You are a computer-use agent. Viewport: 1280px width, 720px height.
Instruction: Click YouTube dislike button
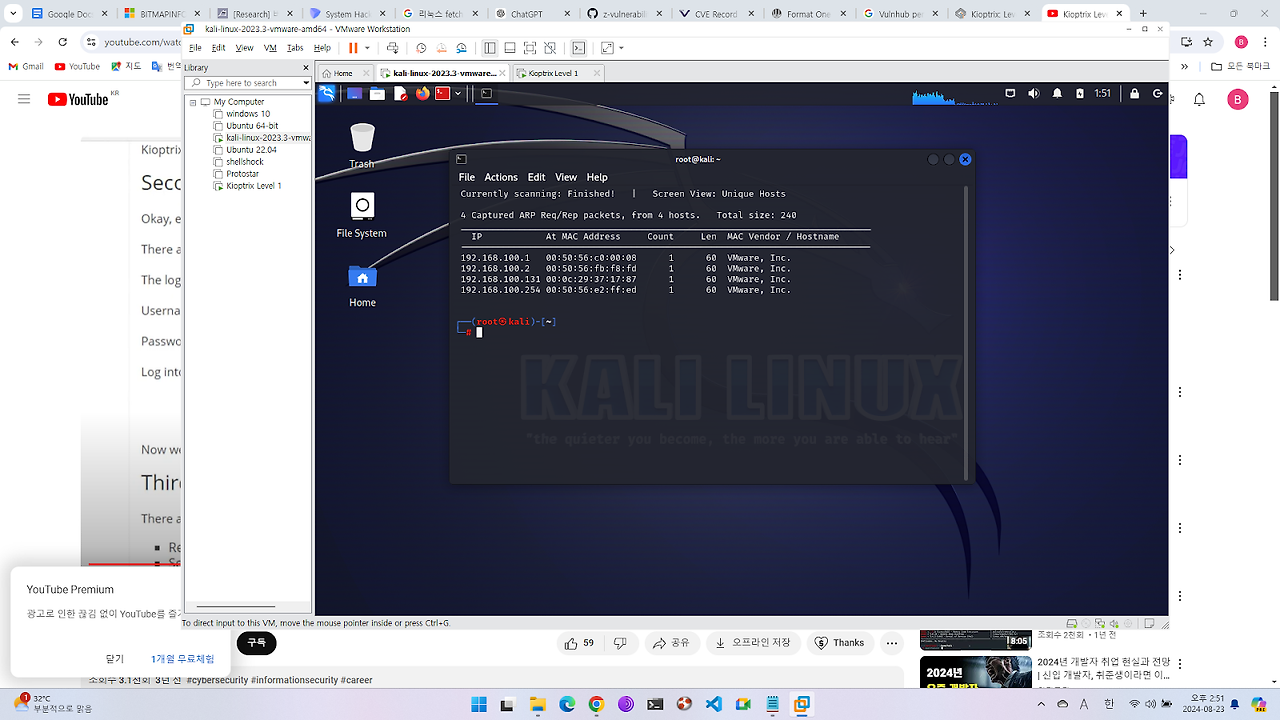(620, 643)
